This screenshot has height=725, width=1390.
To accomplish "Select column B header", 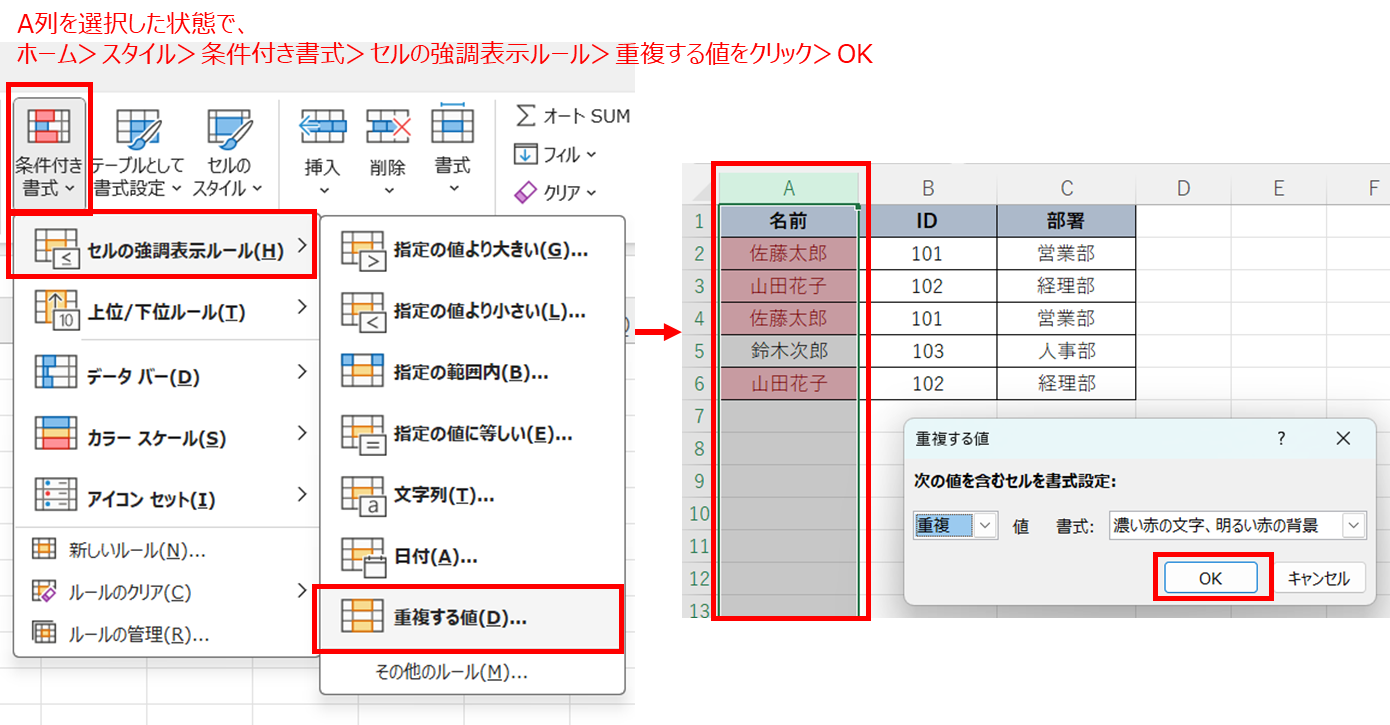I will coord(928,188).
